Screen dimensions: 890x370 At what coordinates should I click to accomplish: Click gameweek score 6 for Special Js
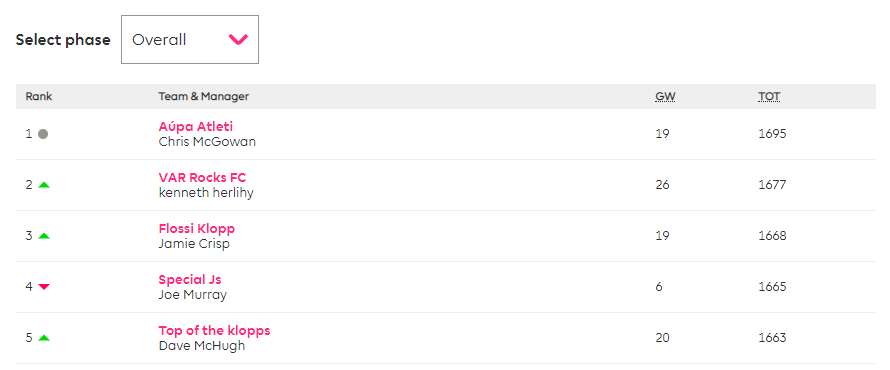[x=658, y=287]
